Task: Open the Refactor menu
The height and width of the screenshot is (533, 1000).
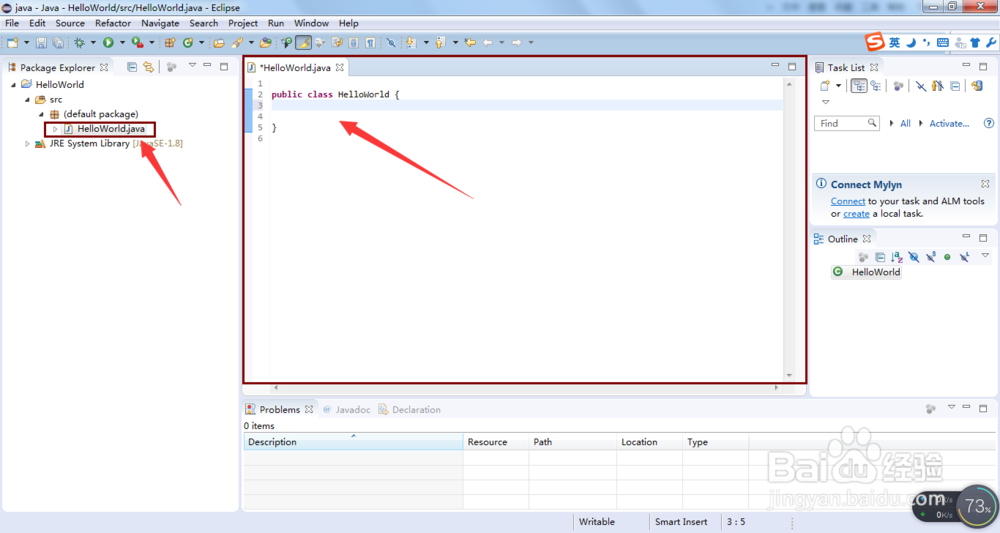Action: point(113,23)
